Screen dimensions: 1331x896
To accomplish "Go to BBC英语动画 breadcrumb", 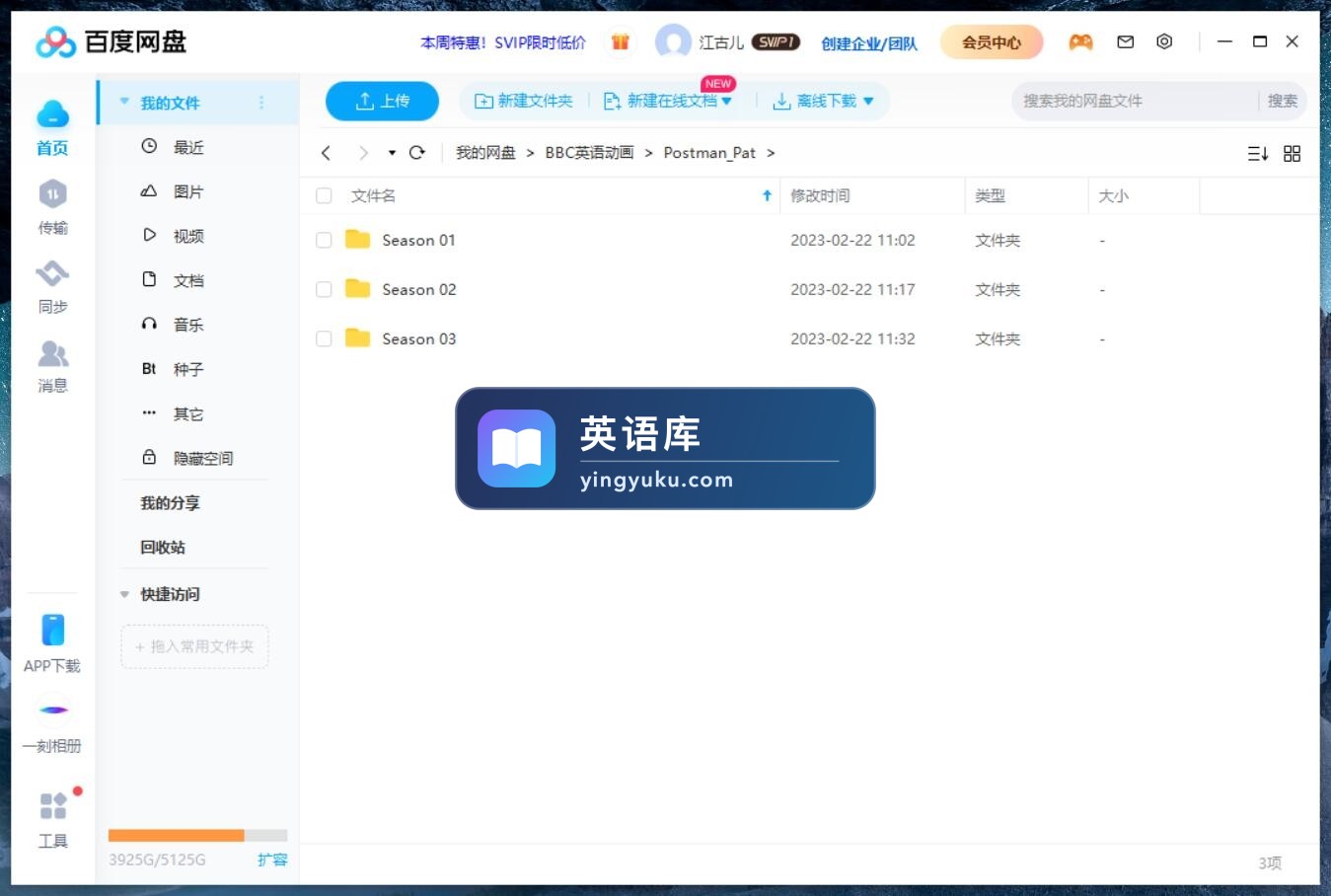I will coord(589,153).
